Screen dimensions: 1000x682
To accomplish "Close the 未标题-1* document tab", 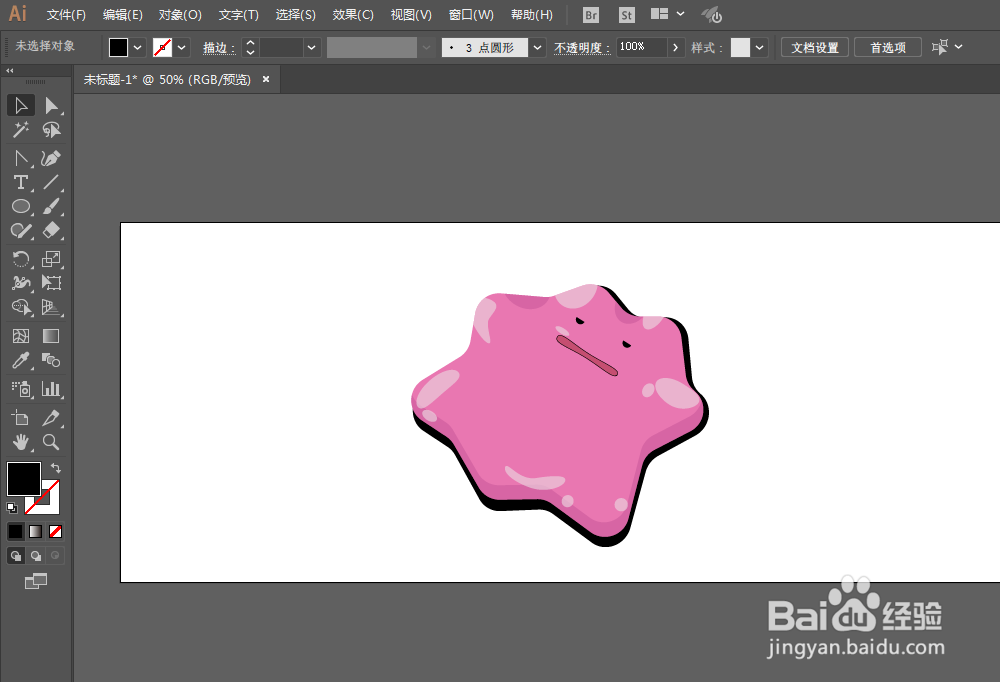I will tap(266, 79).
